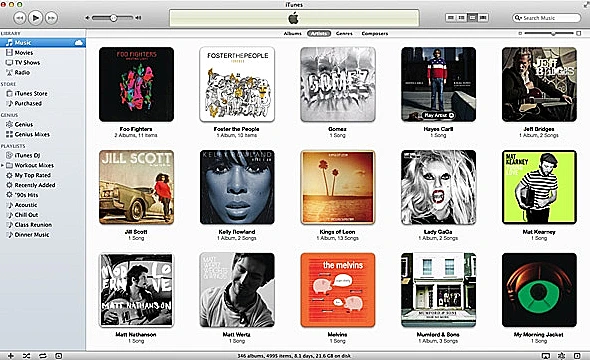Open the Composers tab
This screenshot has height=360, width=590.
(x=374, y=33)
